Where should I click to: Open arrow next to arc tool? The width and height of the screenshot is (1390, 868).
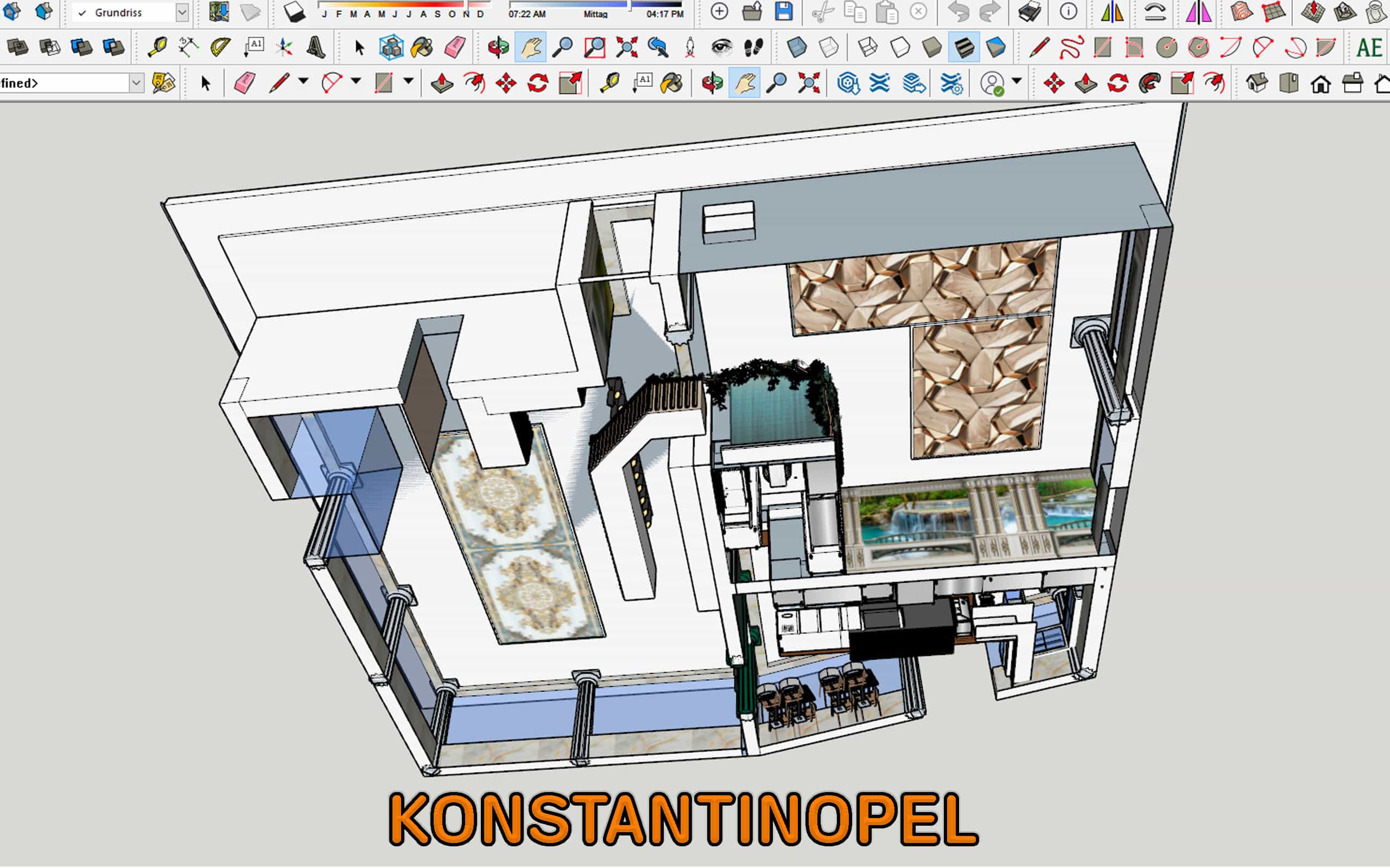click(356, 81)
